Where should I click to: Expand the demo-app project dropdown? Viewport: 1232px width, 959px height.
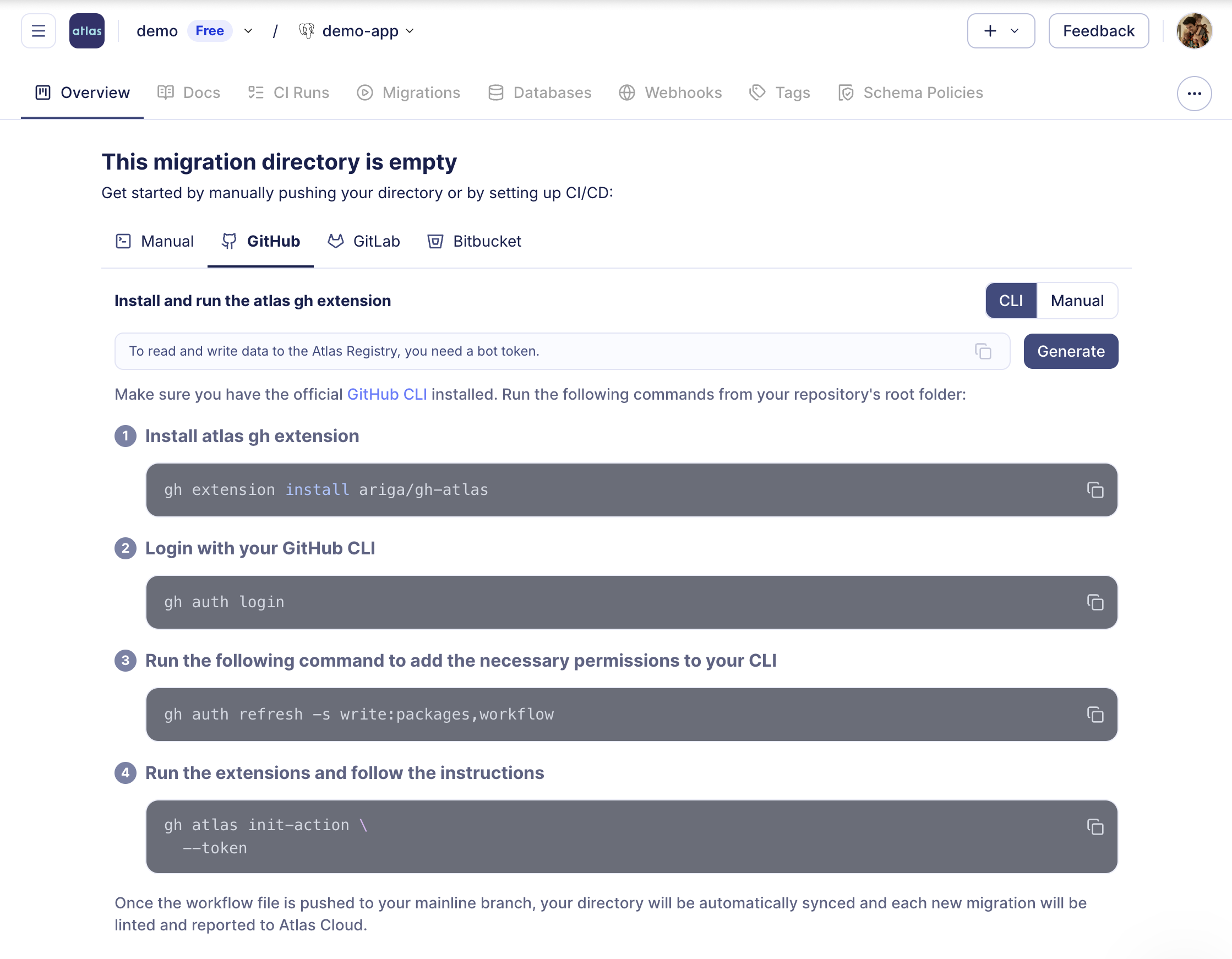point(411,31)
